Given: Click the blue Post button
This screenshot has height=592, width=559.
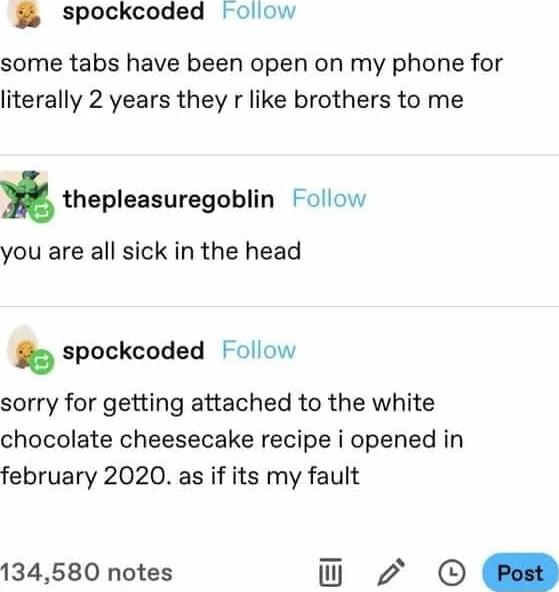Looking at the screenshot, I should point(520,572).
